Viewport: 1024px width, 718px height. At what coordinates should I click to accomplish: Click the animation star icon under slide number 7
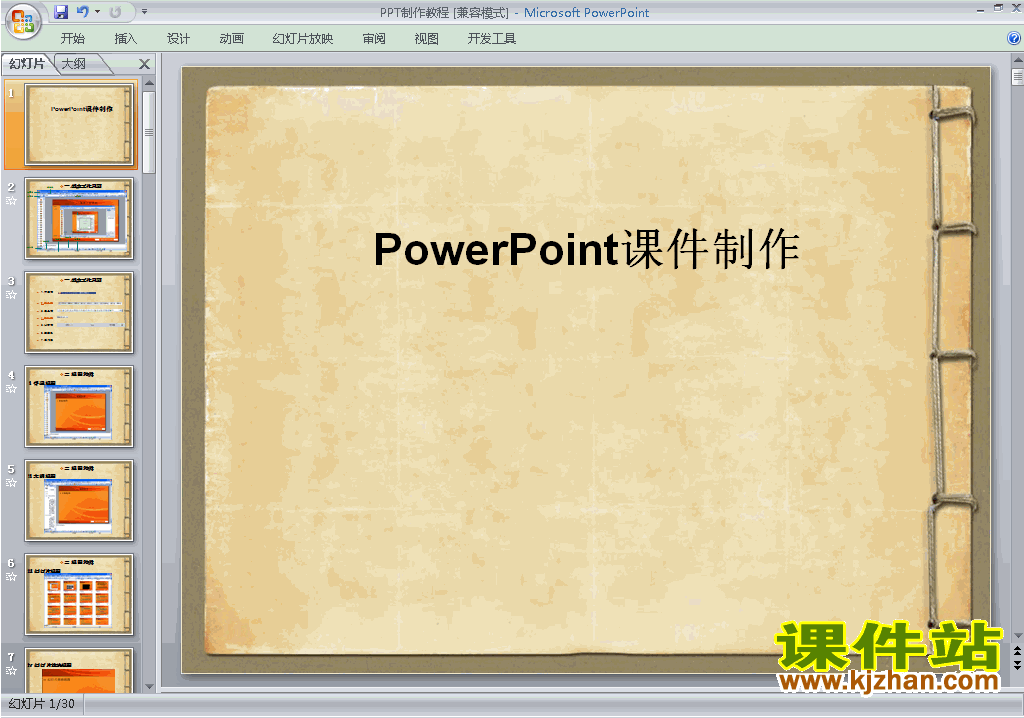click(x=11, y=671)
